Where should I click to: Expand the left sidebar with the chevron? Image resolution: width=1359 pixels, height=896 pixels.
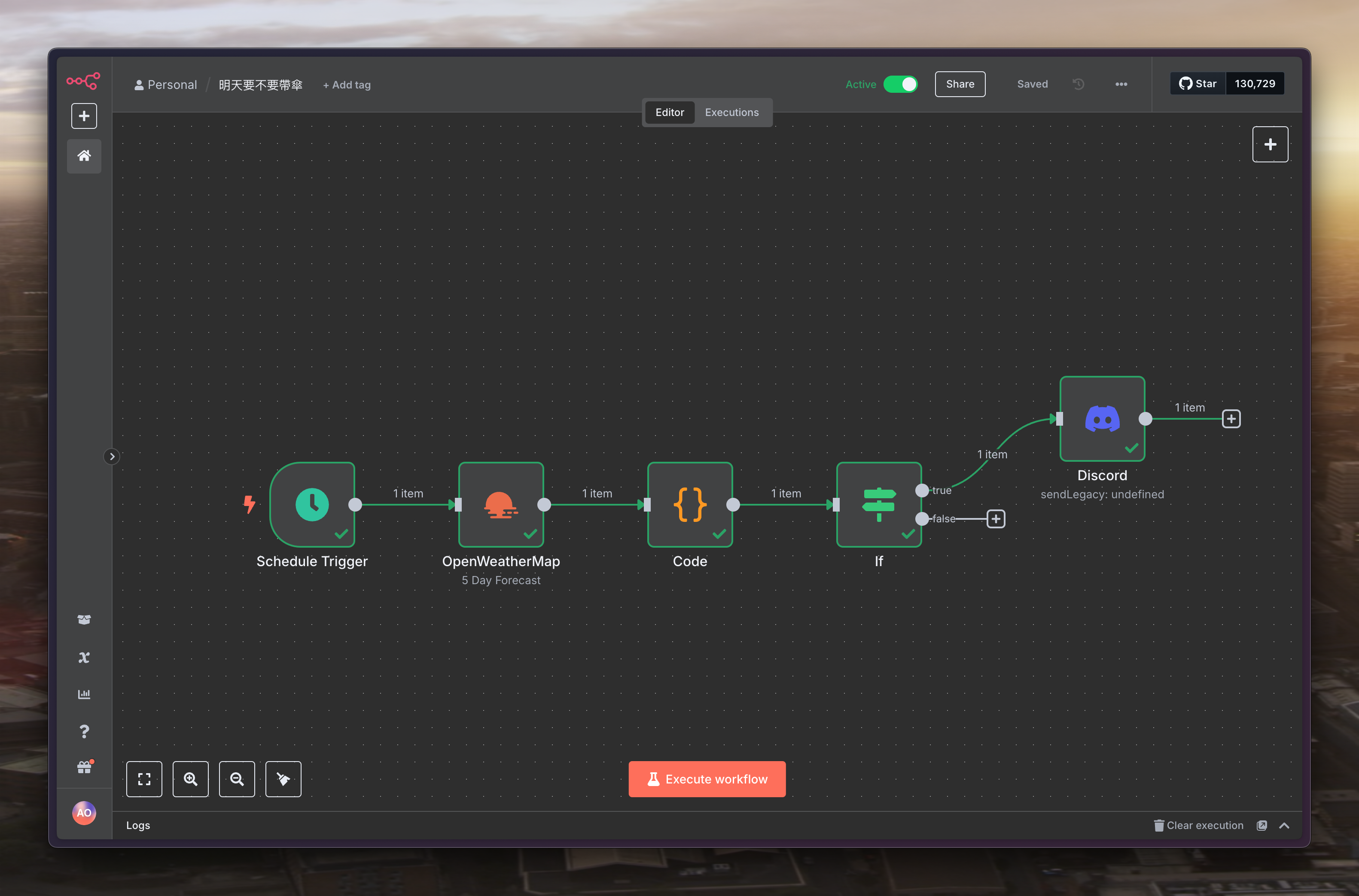[x=112, y=456]
